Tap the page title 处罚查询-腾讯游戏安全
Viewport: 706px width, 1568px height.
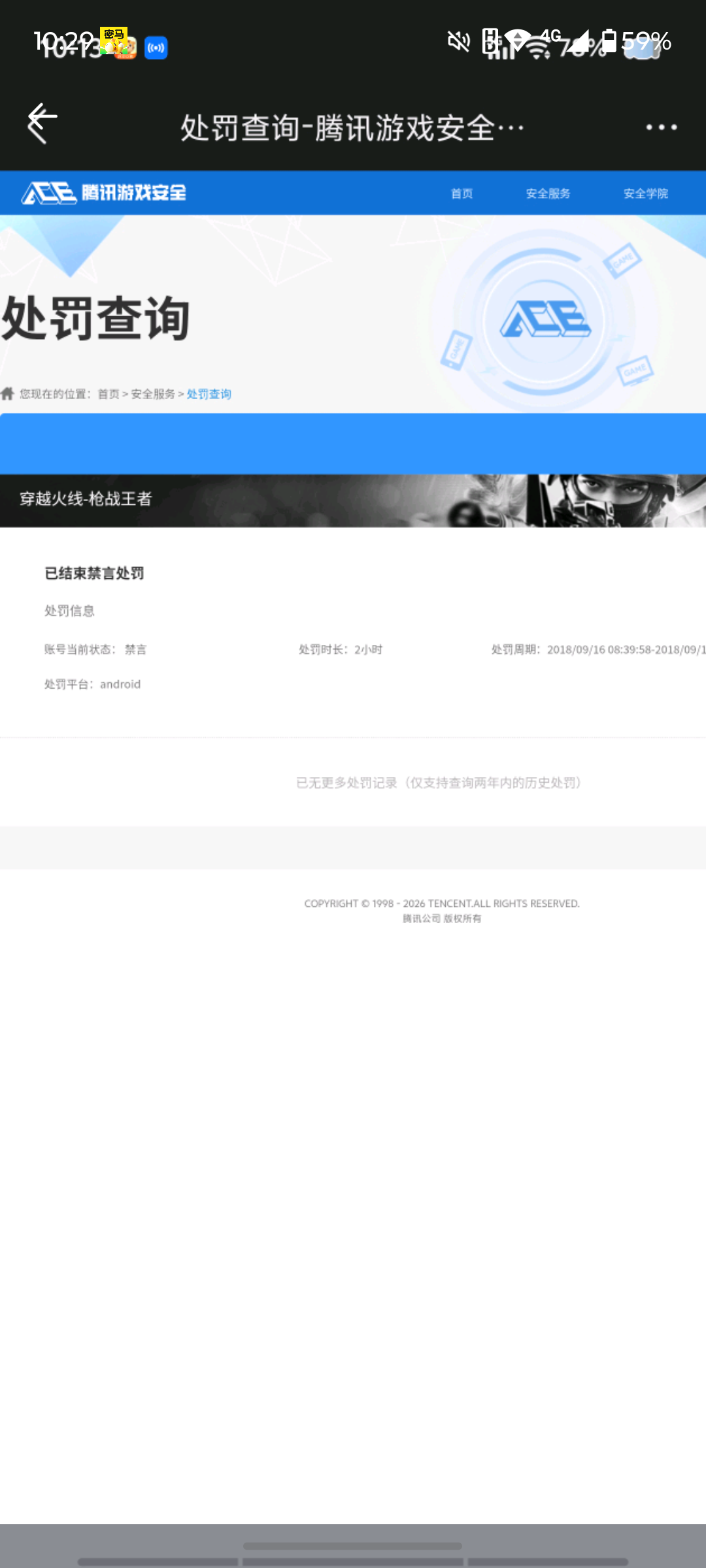coord(353,127)
